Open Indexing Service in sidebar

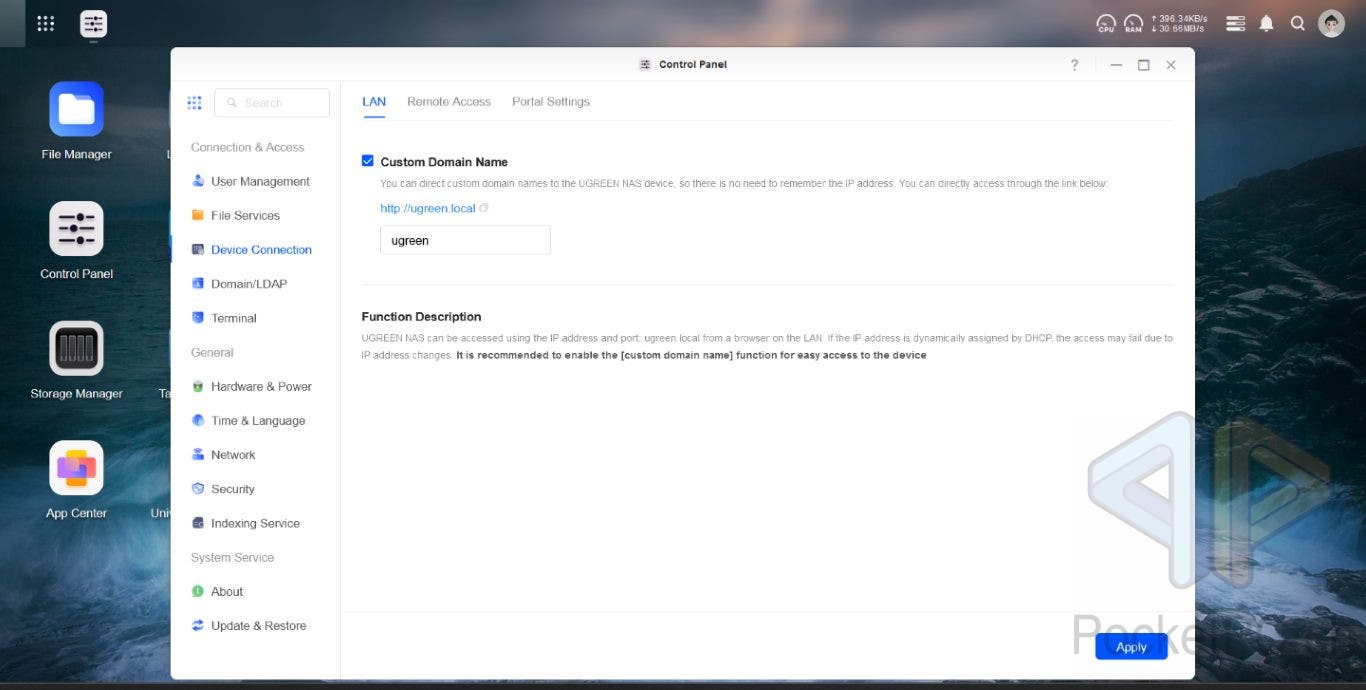tap(255, 523)
